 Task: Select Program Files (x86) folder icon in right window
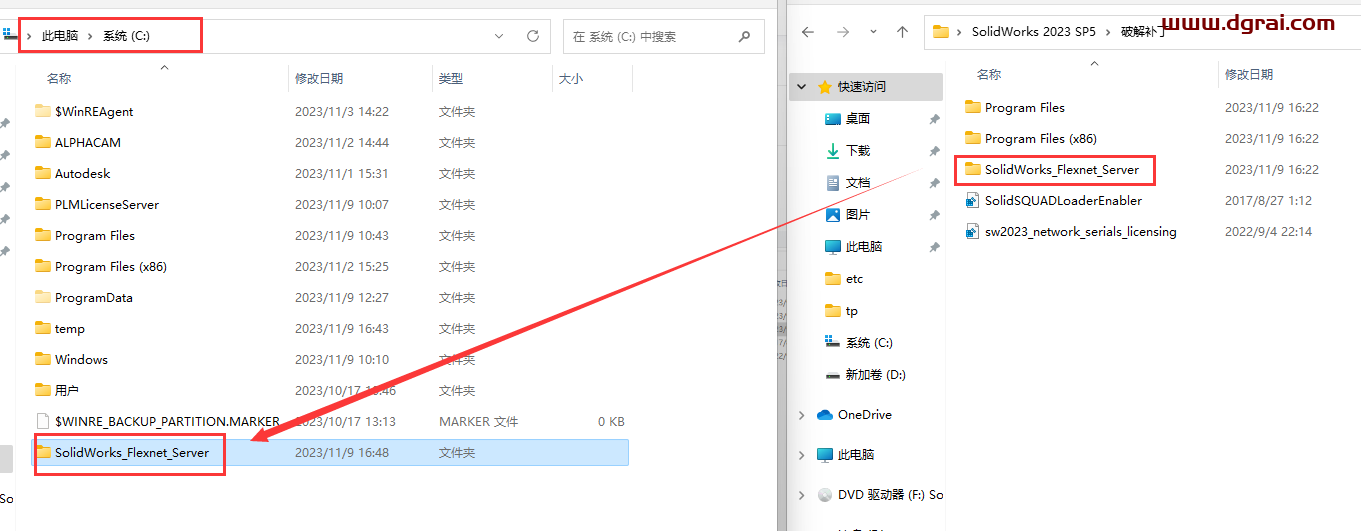click(x=972, y=138)
